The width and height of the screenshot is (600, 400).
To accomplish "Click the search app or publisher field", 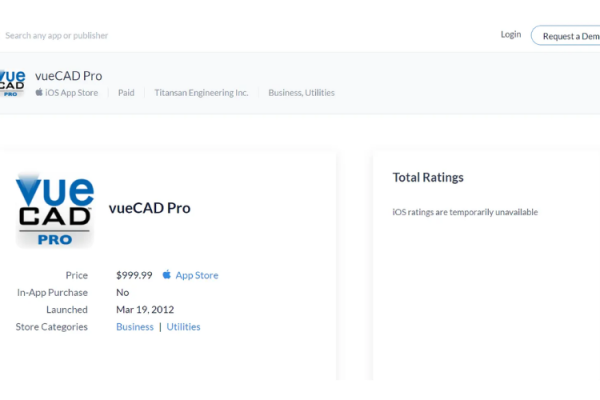I will pos(57,36).
